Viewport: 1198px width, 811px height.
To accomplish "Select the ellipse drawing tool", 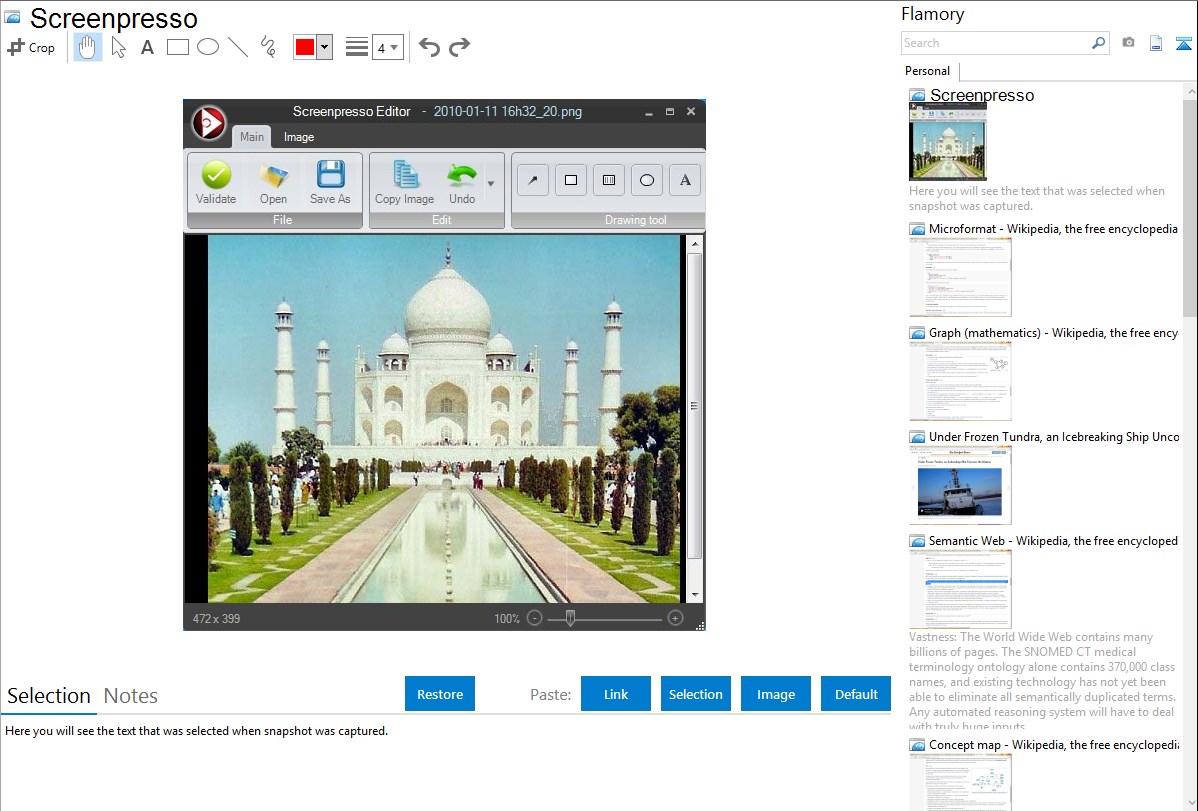I will pos(208,47).
